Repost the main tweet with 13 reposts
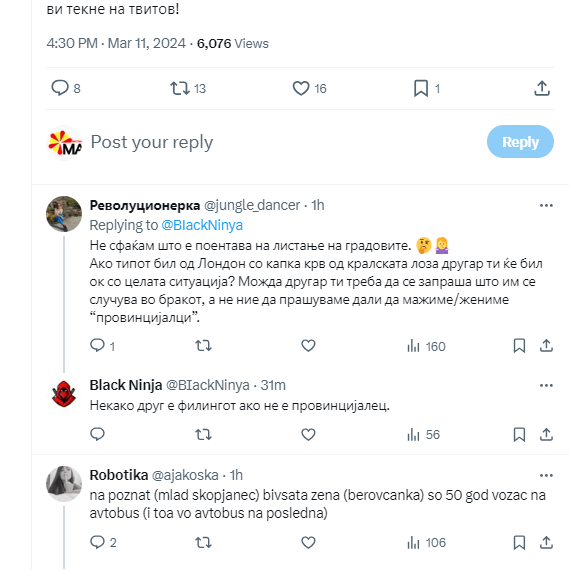The image size is (569, 570). [188, 88]
